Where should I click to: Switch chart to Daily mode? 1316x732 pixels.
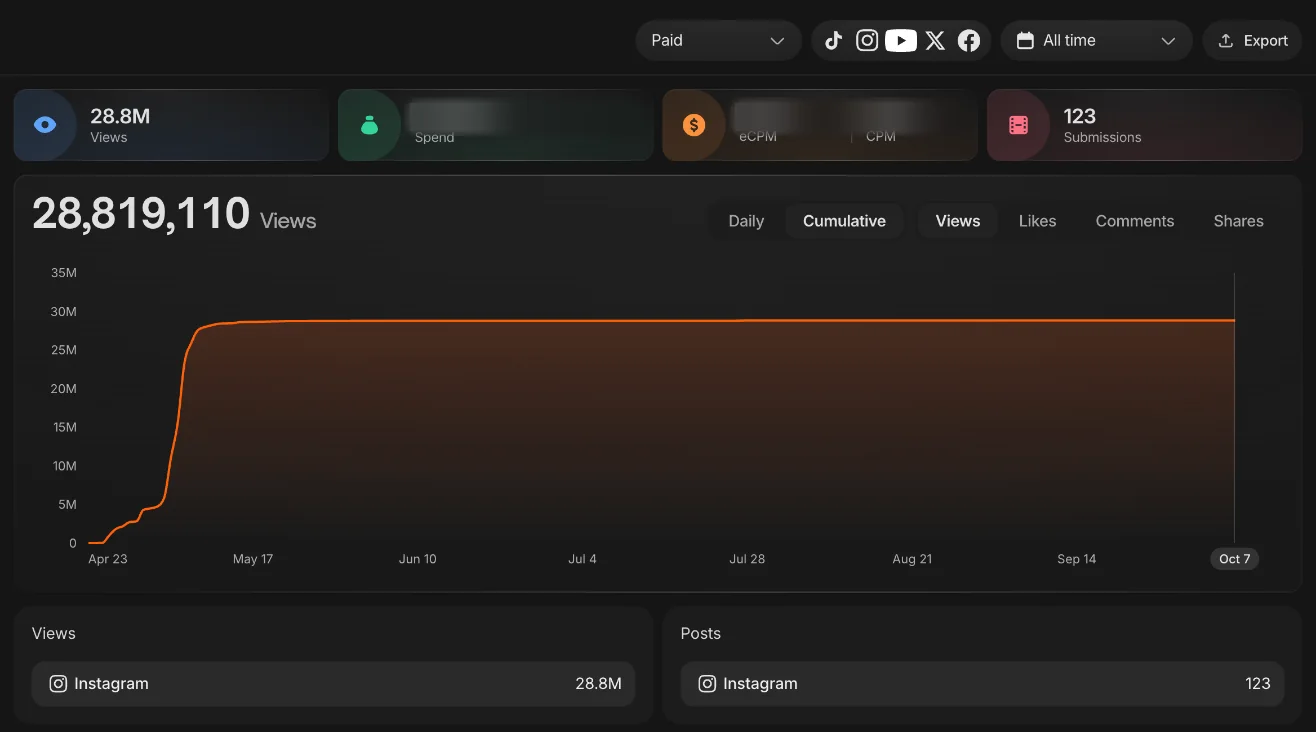coord(746,221)
